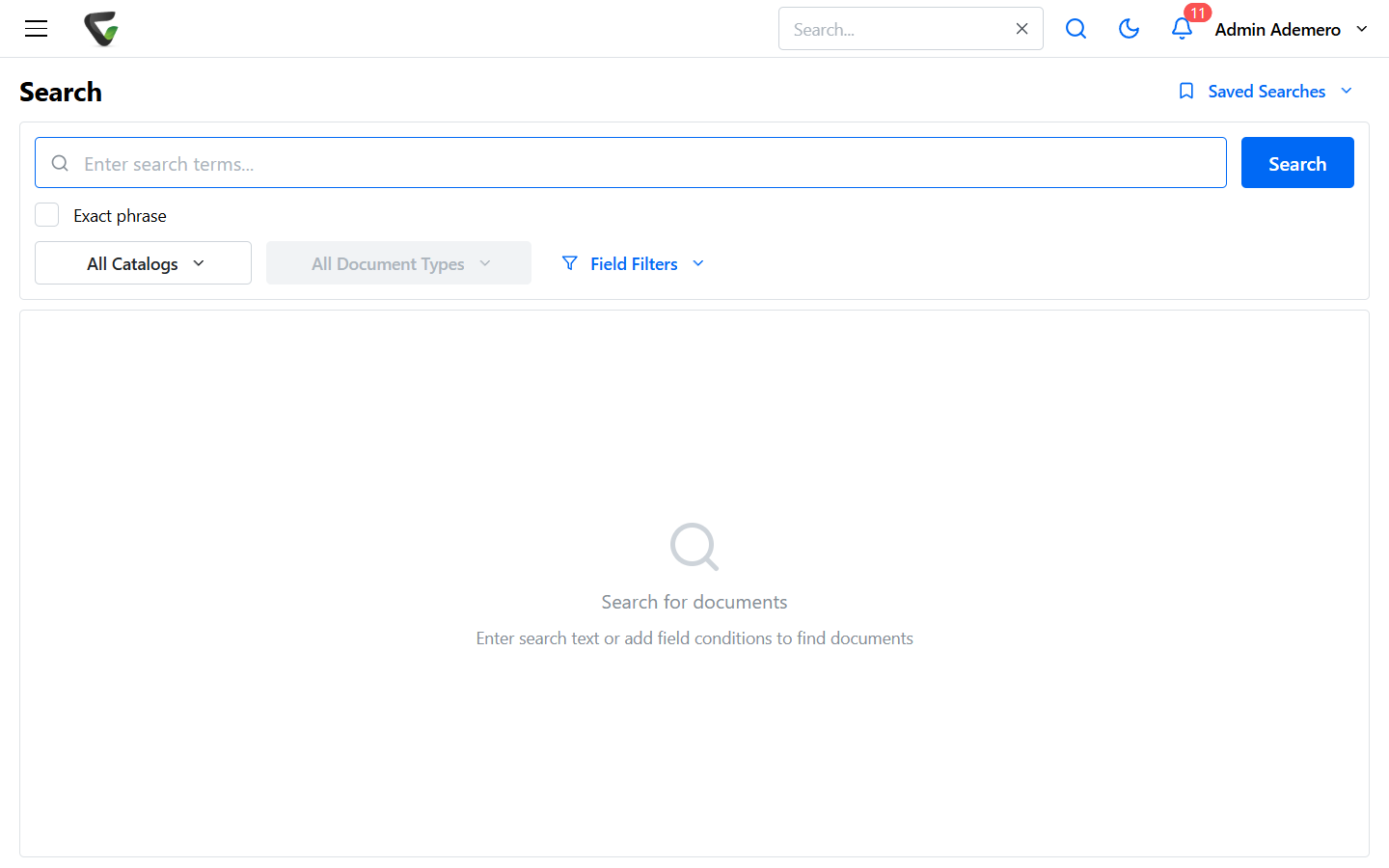
Task: Click the Search page heading
Action: 61,92
